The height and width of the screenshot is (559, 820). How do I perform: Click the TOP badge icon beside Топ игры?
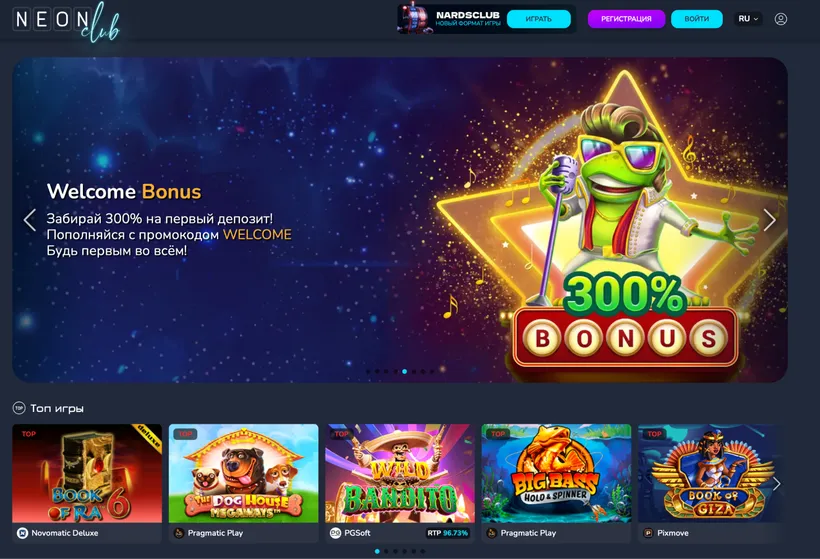point(19,408)
